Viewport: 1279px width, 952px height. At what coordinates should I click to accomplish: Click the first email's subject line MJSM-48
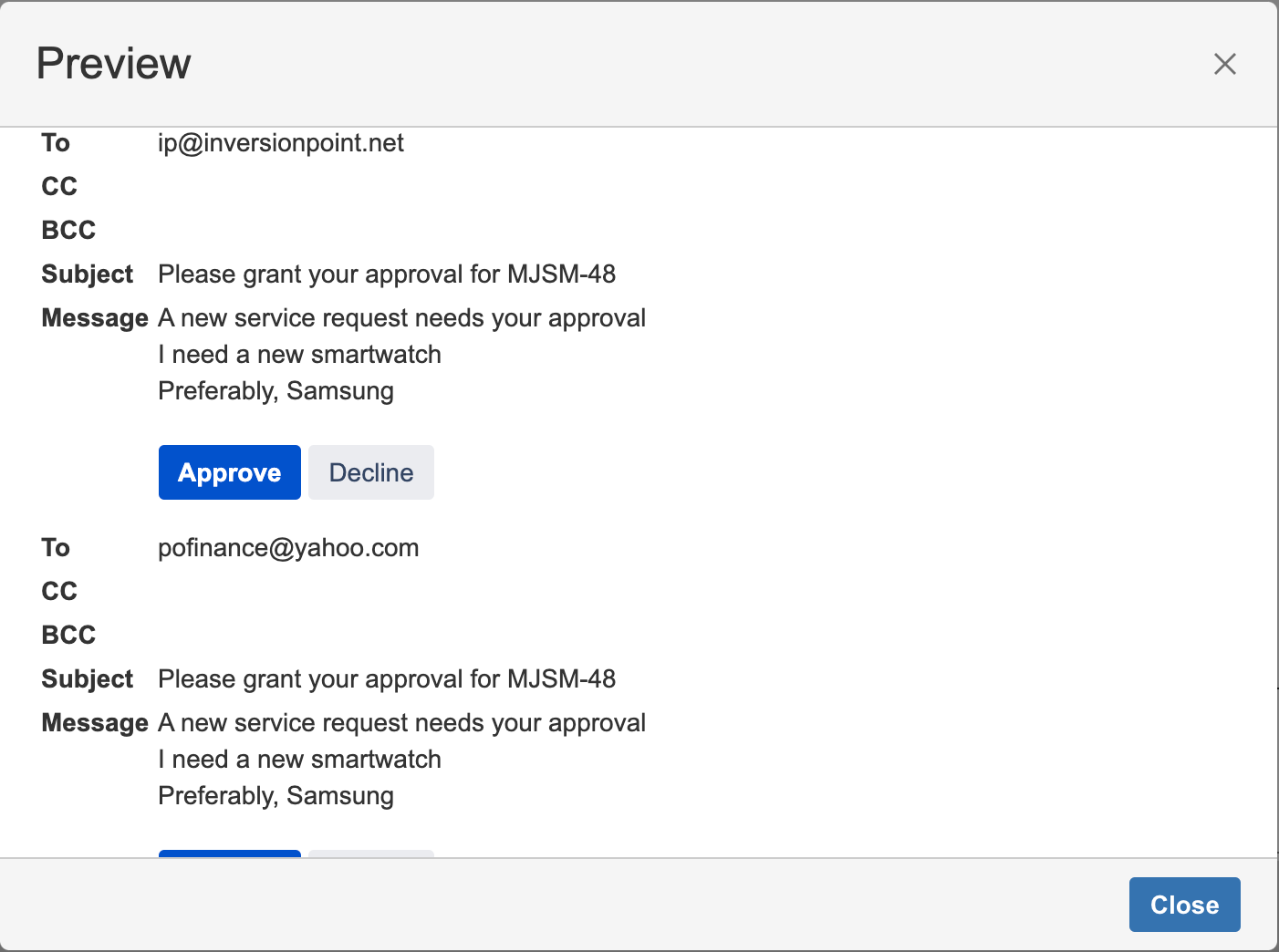click(387, 274)
